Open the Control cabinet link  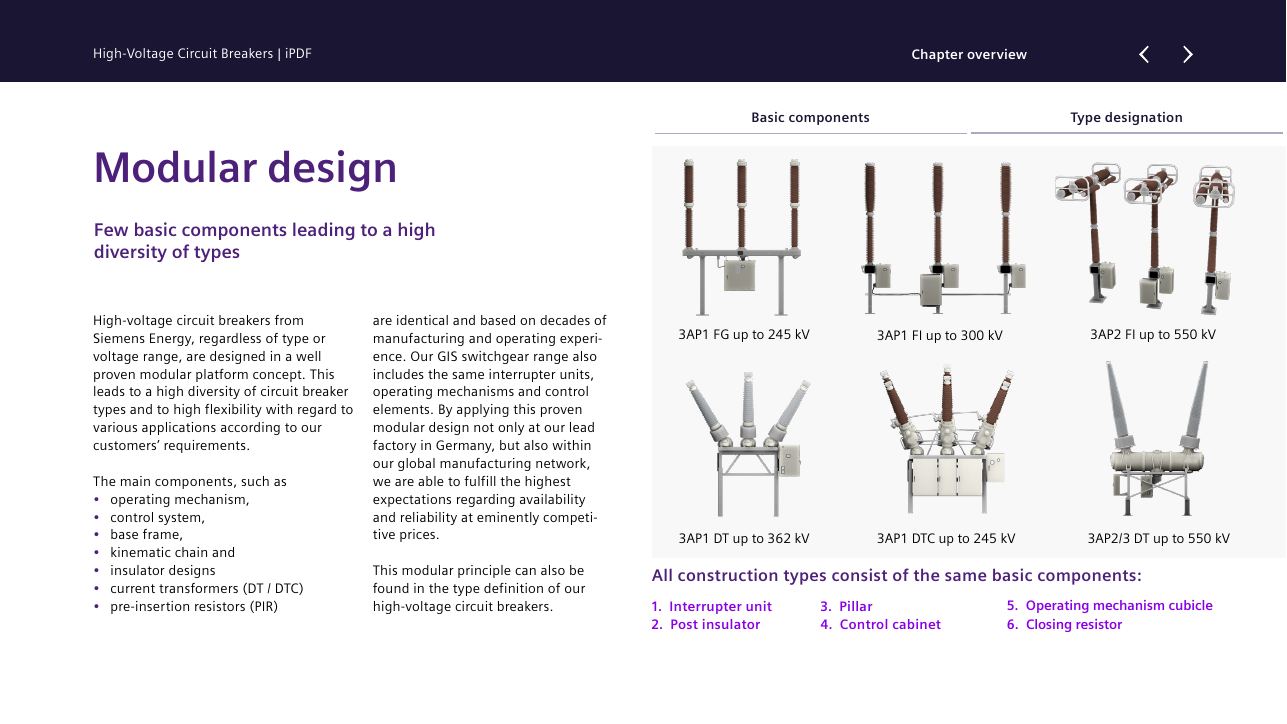tap(880, 625)
